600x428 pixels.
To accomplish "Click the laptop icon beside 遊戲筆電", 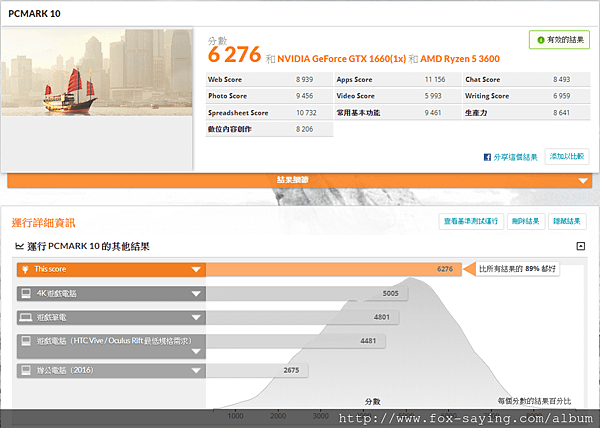I will pyautogui.click(x=26, y=317).
